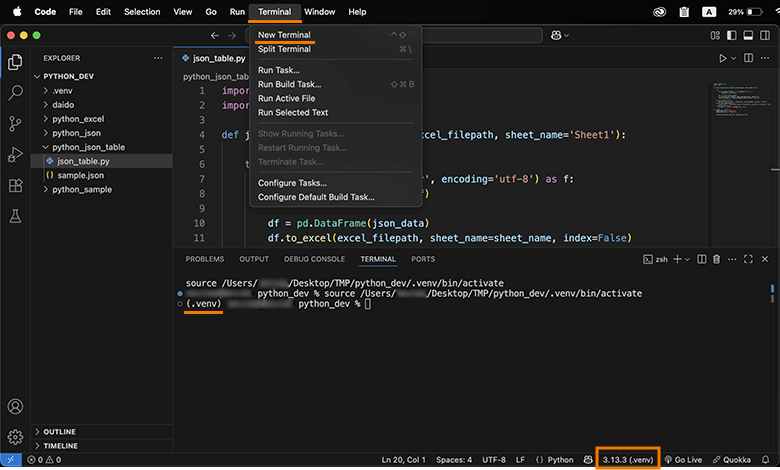Screen dimensions: 780x470
Task: Open Run and Debug view
Action: (x=15, y=155)
